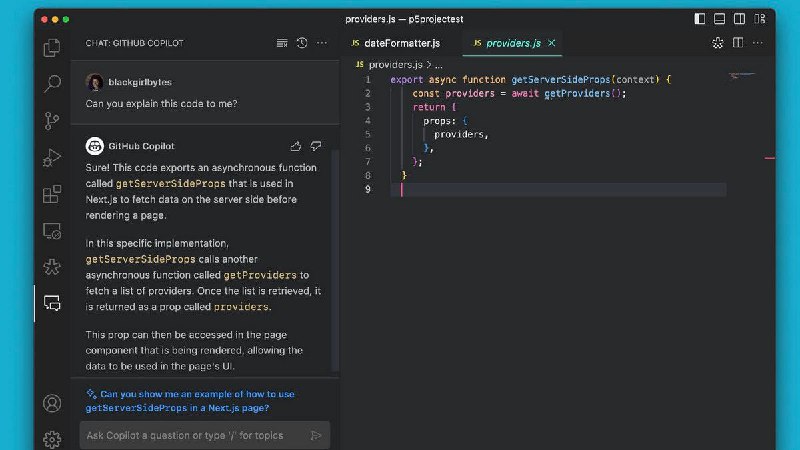The image size is (800, 450).
Task: Click the Chat icon in activity bar
Action: pyautogui.click(x=52, y=303)
